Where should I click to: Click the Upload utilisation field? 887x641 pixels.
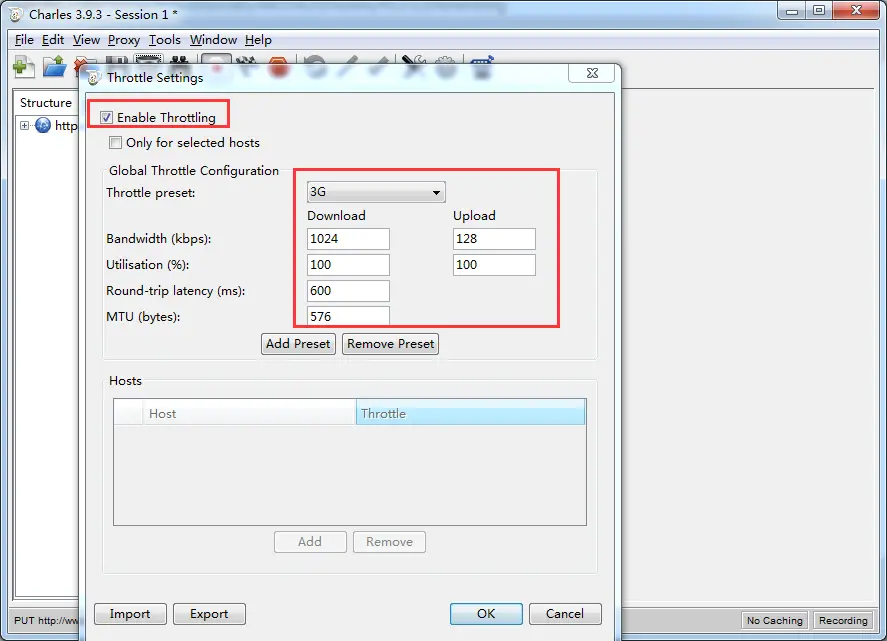pyautogui.click(x=494, y=265)
